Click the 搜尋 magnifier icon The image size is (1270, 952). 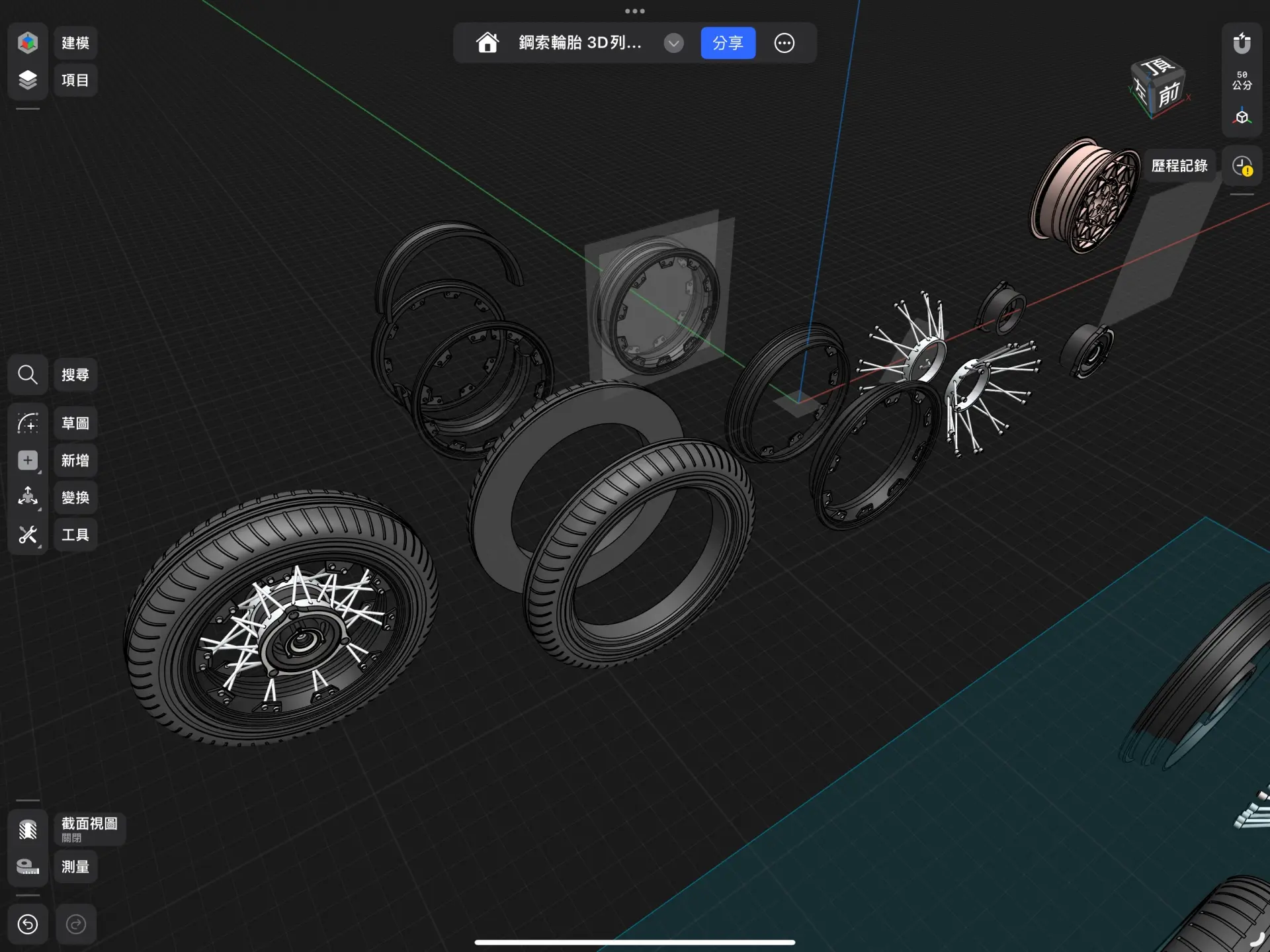tap(27, 375)
